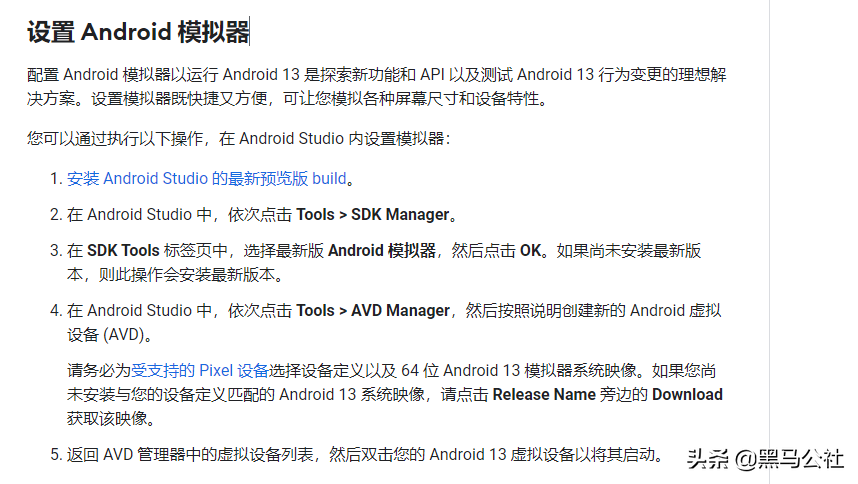Click the '获取该映像' text line
Image resolution: width=858 pixels, height=484 pixels.
point(112,418)
